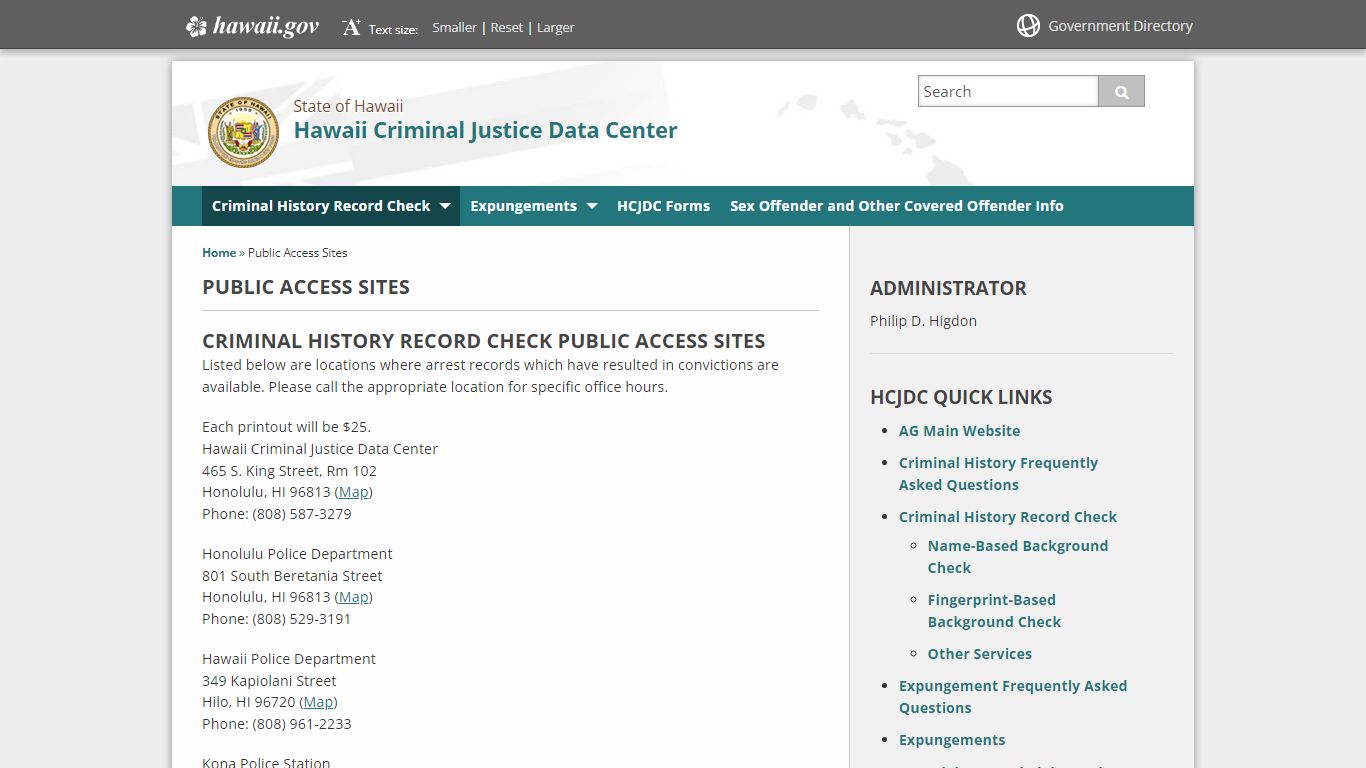The image size is (1366, 768).
Task: Make text size Larger
Action: click(x=555, y=28)
